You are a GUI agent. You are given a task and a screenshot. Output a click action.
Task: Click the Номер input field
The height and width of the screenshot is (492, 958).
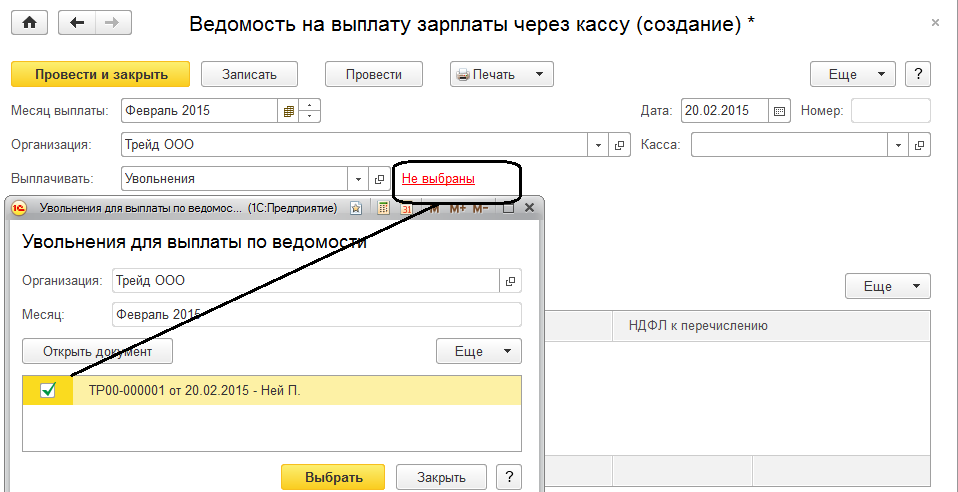(891, 111)
